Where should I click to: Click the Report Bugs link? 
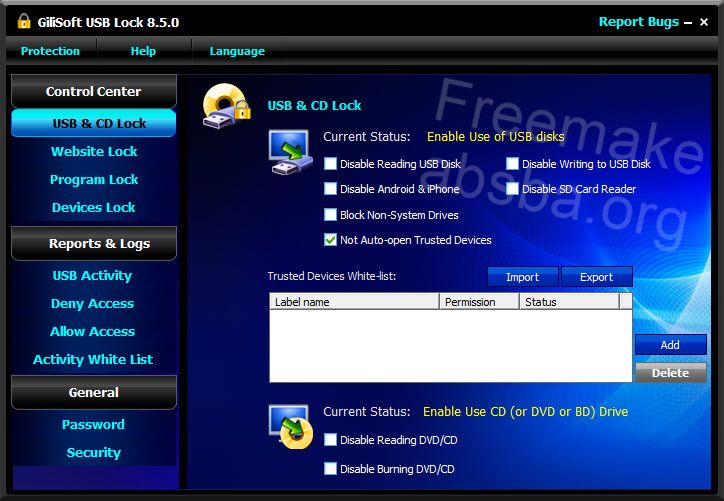pyautogui.click(x=639, y=22)
